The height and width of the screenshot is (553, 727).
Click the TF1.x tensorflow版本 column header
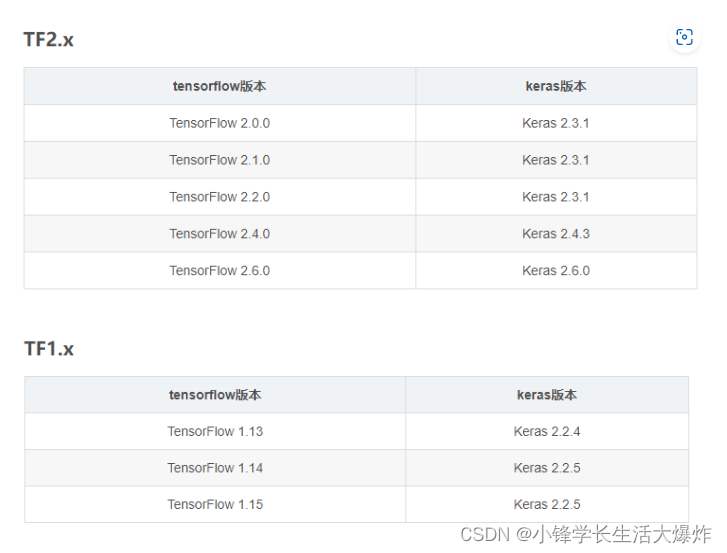click(215, 395)
